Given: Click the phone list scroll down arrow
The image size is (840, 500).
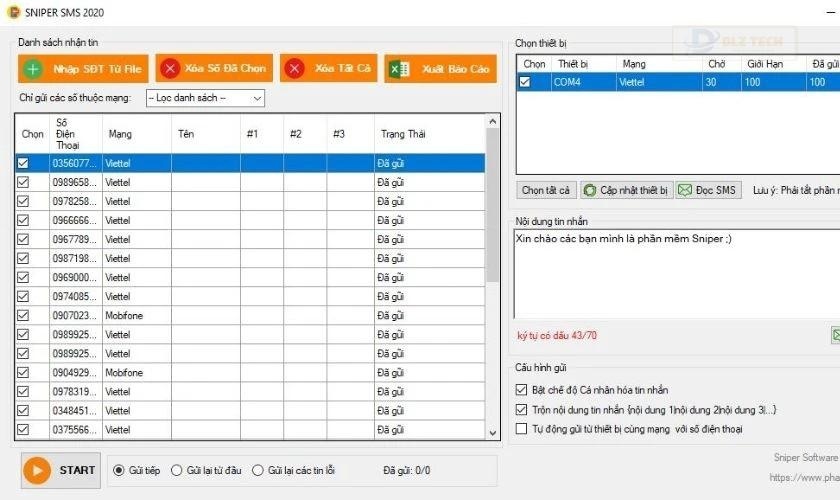Looking at the screenshot, I should click(492, 432).
